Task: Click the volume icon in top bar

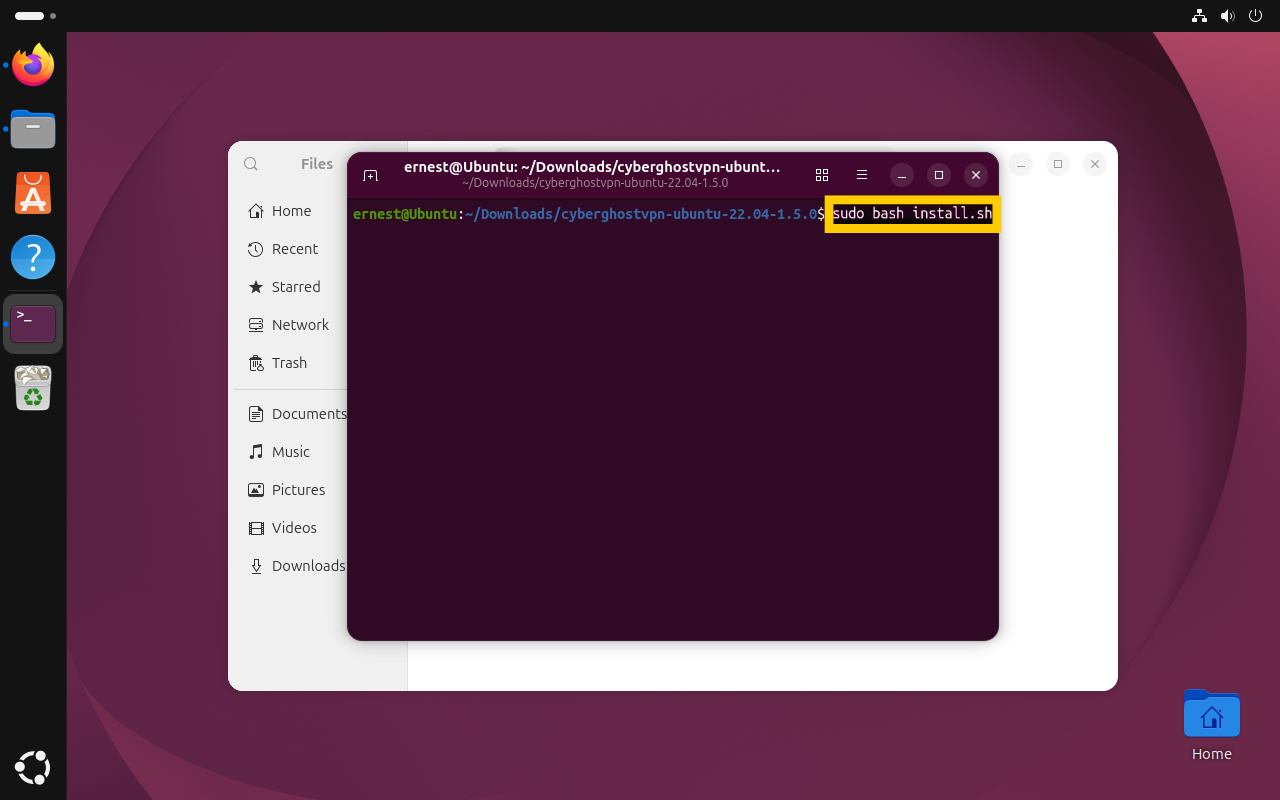Action: (1227, 16)
